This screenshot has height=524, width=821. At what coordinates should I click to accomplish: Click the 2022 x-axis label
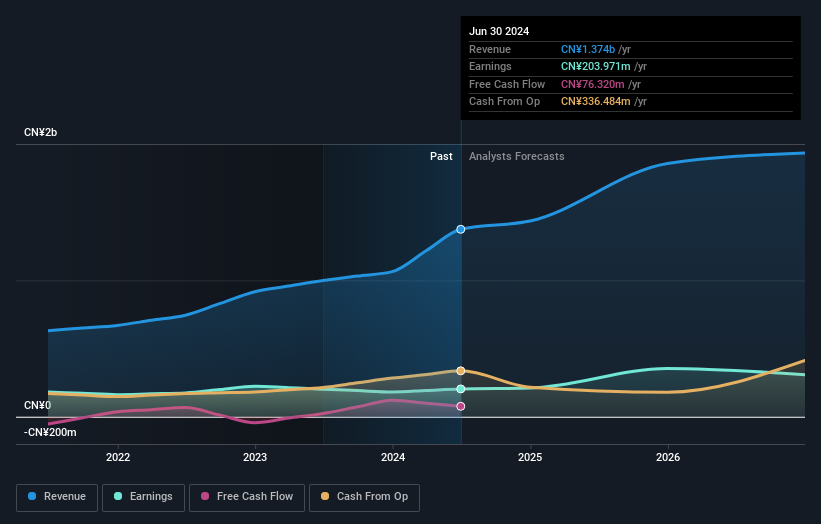(118, 457)
